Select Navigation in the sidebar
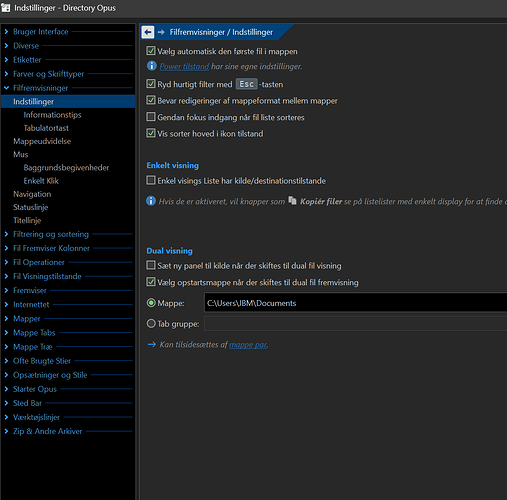 tap(32, 194)
